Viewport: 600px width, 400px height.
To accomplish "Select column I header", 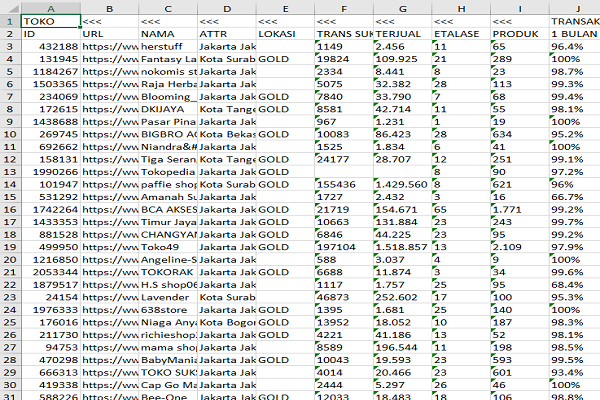I will pos(520,8).
